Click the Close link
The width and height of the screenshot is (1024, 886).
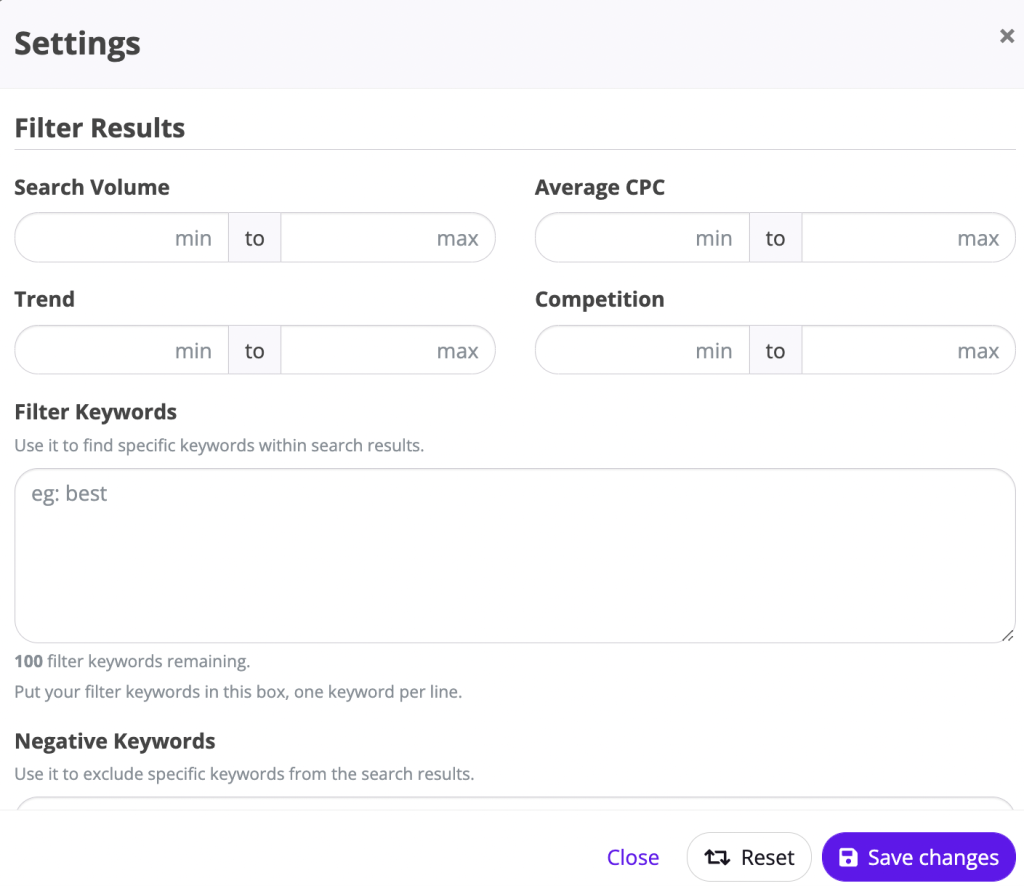coord(633,857)
